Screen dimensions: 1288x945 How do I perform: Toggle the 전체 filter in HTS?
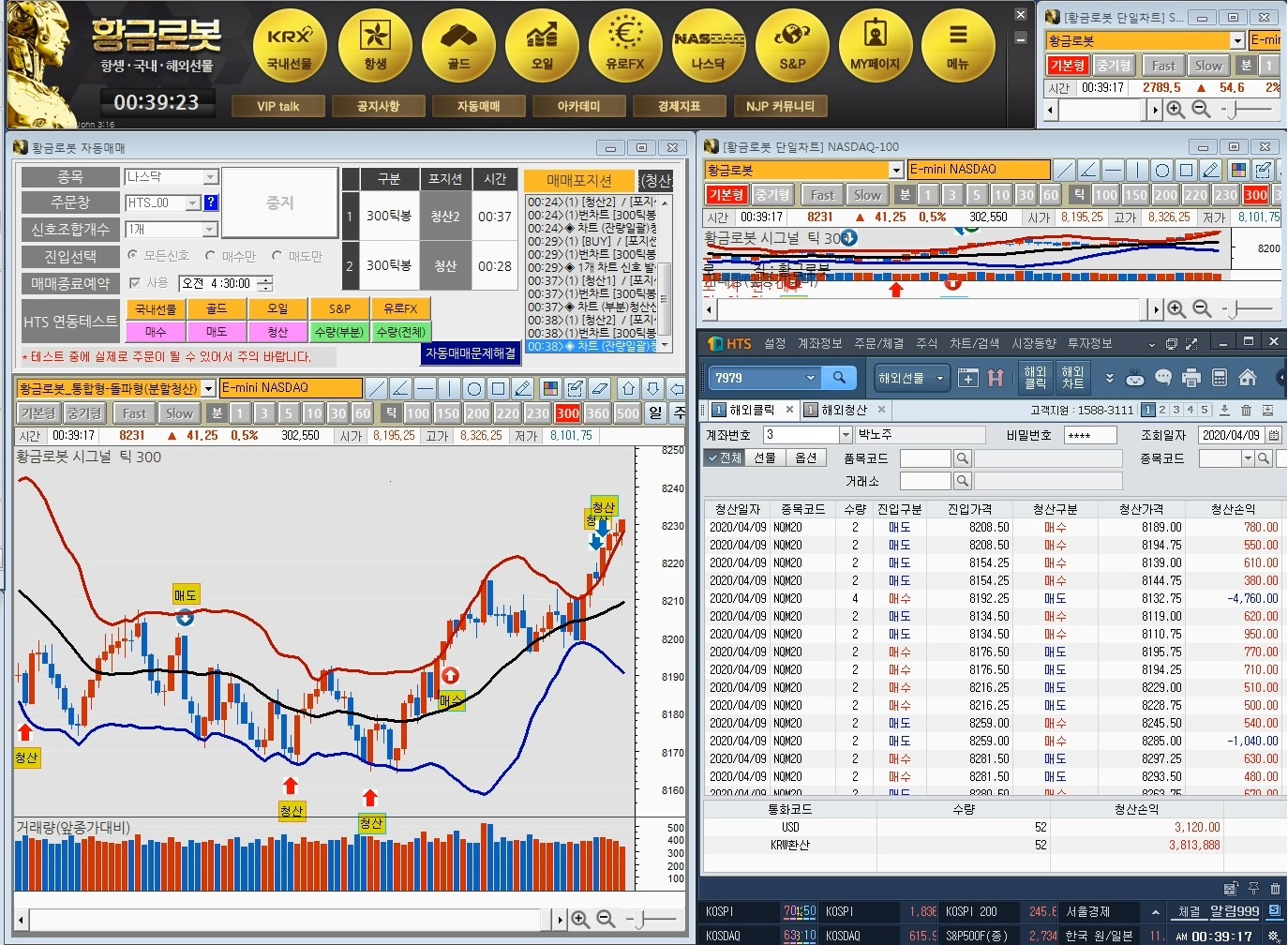[725, 457]
